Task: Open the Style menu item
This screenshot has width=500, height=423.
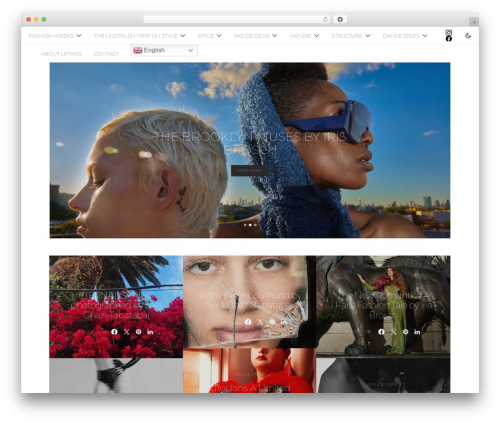Action: click(205, 36)
